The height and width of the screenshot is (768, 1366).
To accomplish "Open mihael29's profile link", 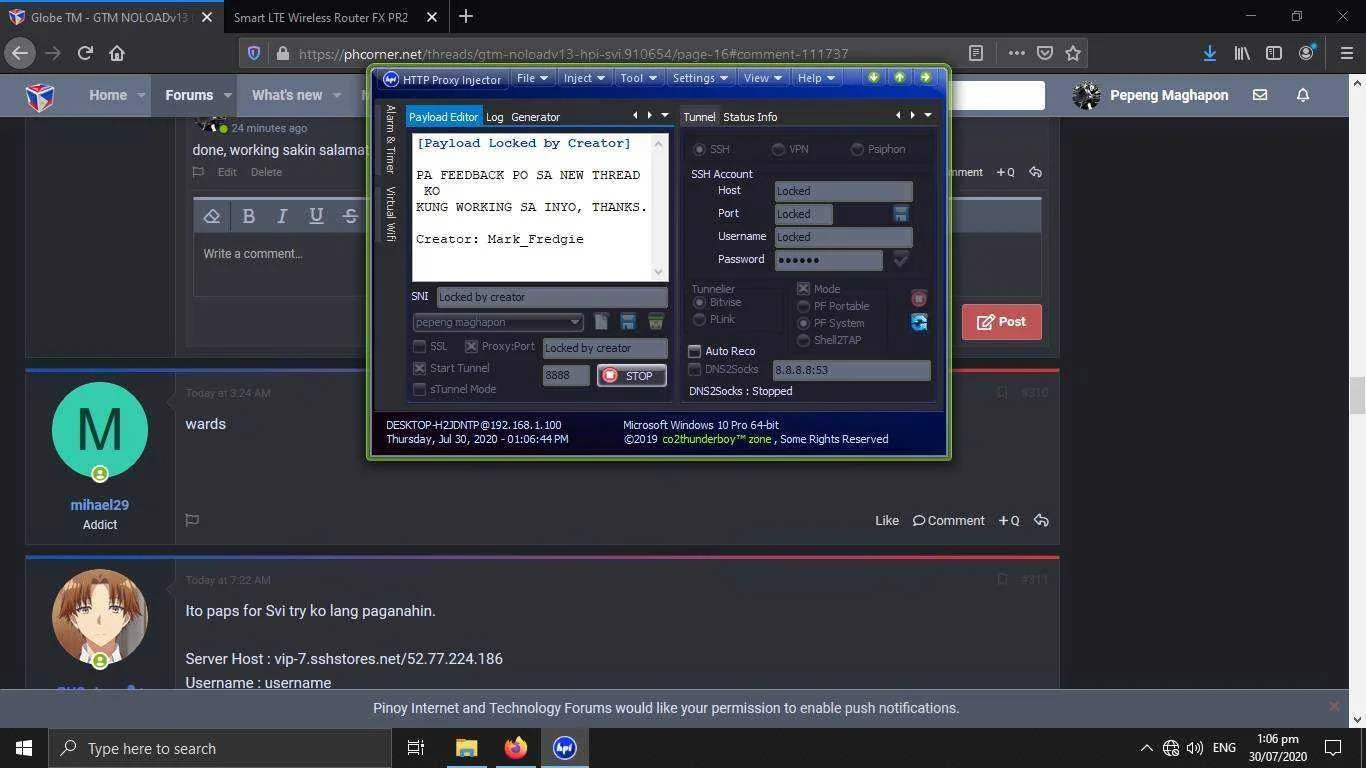I will coord(99,505).
